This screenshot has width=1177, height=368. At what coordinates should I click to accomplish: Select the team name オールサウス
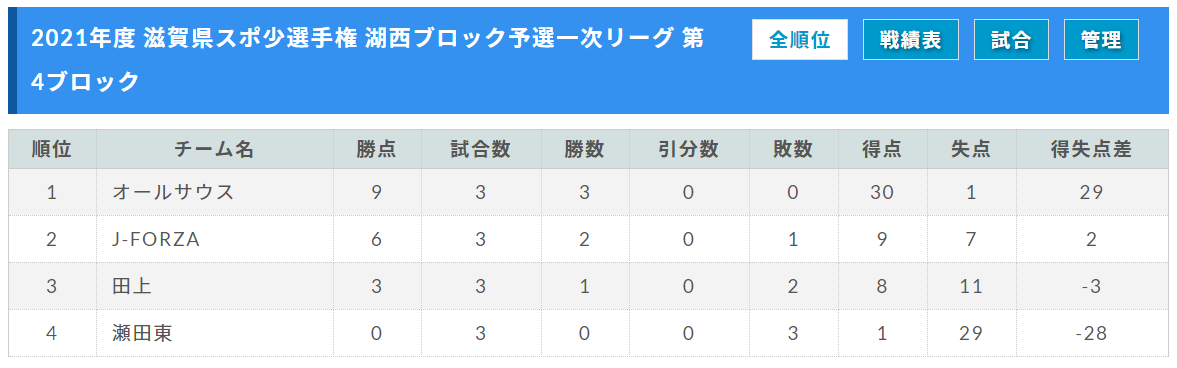tap(173, 192)
